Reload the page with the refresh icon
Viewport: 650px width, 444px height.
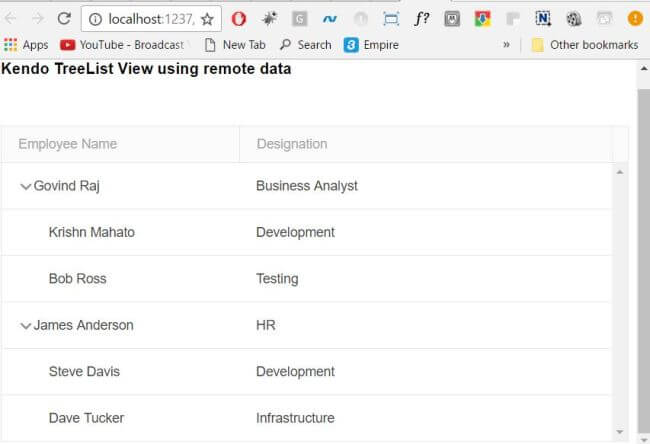point(64,18)
